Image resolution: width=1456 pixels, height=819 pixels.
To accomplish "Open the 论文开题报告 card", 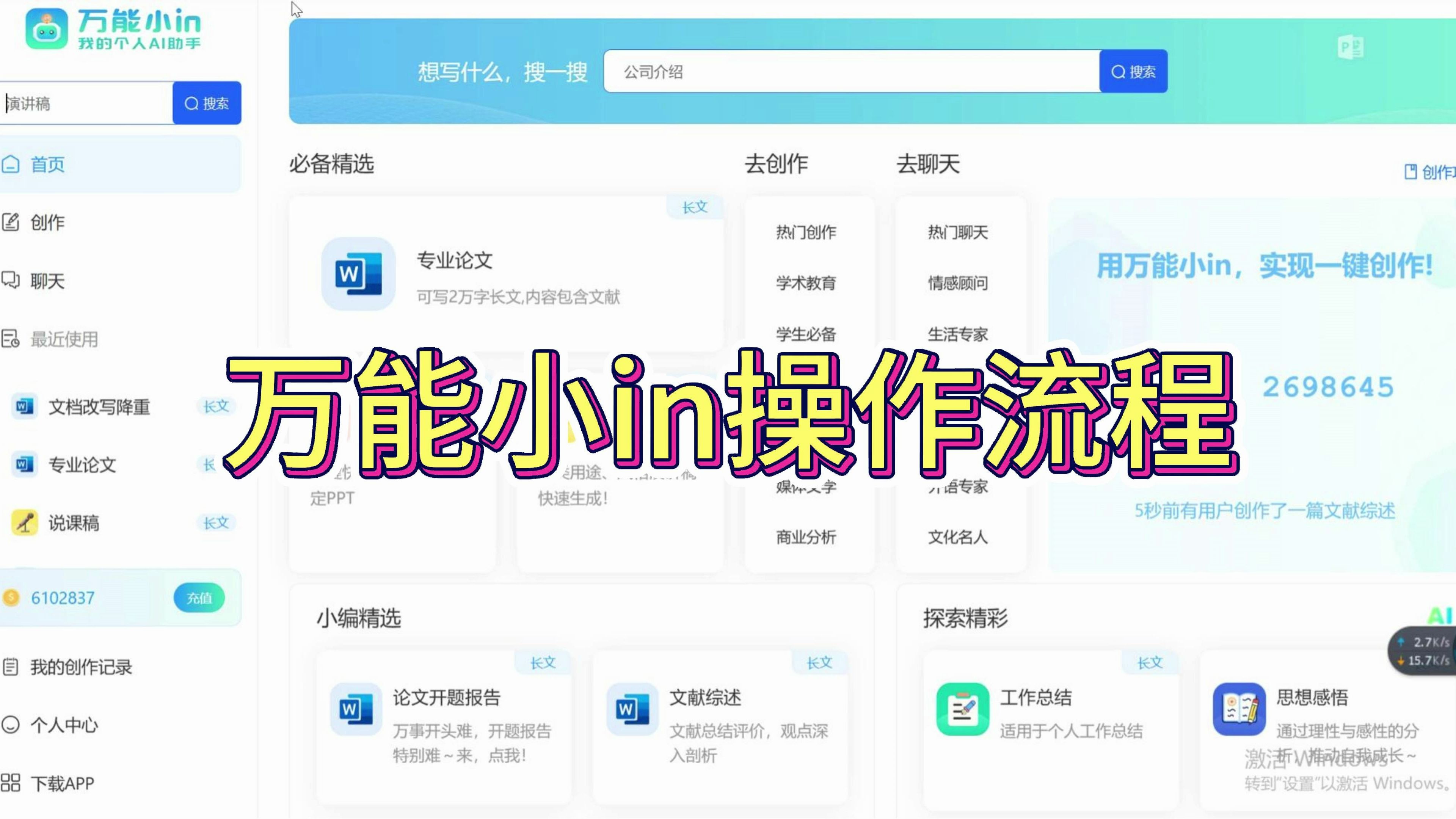I will point(444,727).
